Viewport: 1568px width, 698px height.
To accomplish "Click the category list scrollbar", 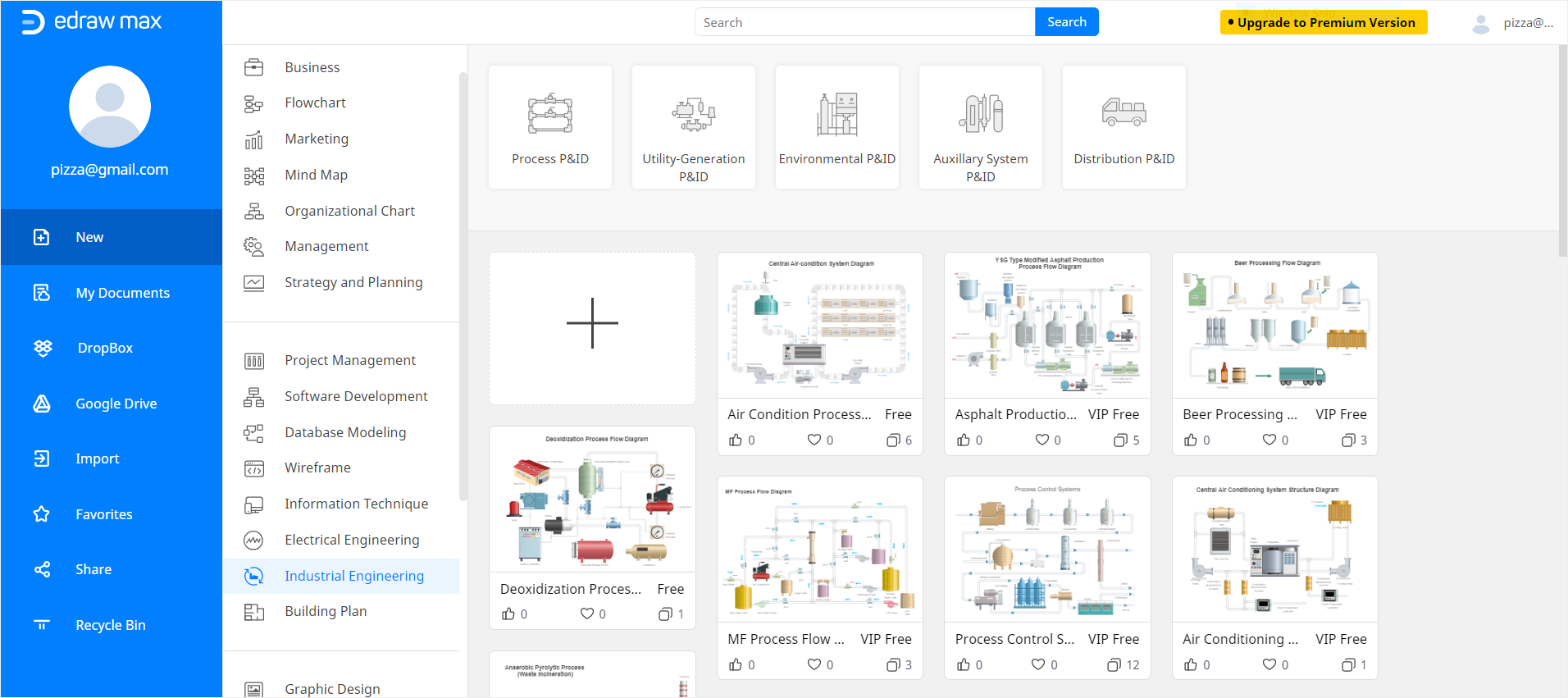I will pos(463,287).
